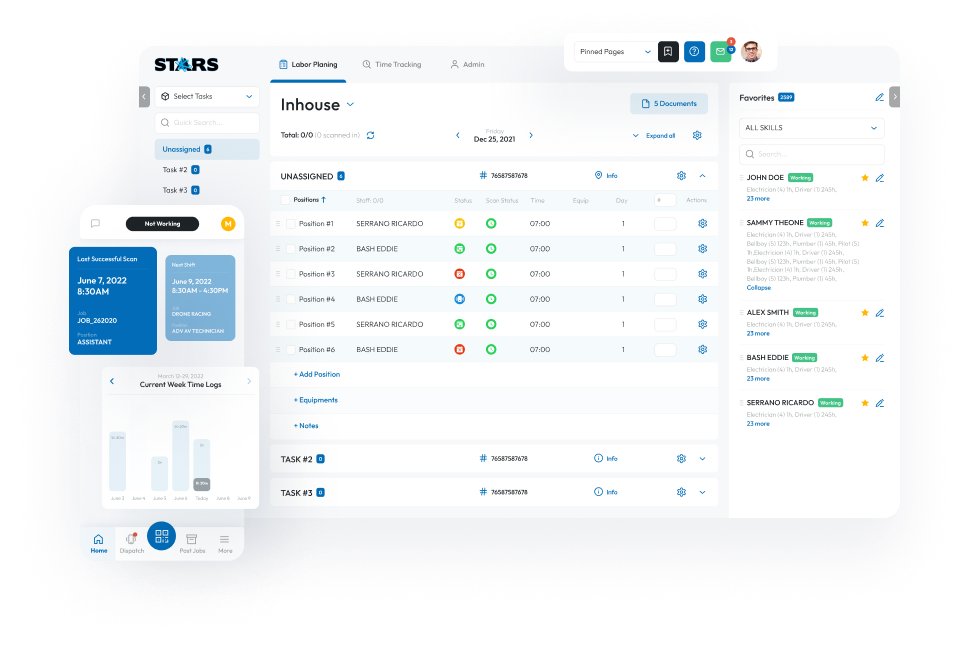966x648 pixels.
Task: Go to previous week in Time Logs
Action: pos(112,381)
